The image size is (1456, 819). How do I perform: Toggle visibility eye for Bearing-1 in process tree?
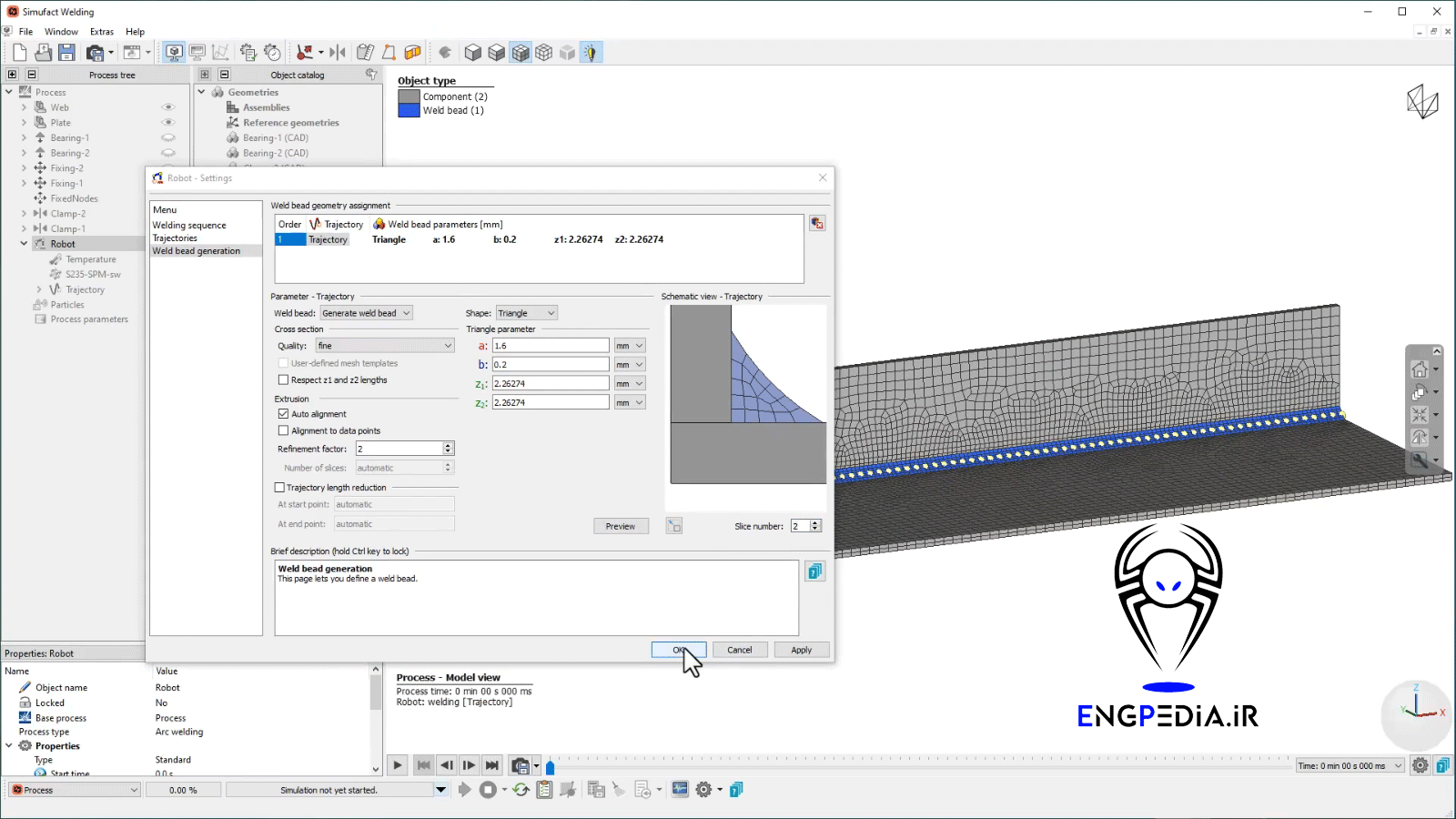168,138
